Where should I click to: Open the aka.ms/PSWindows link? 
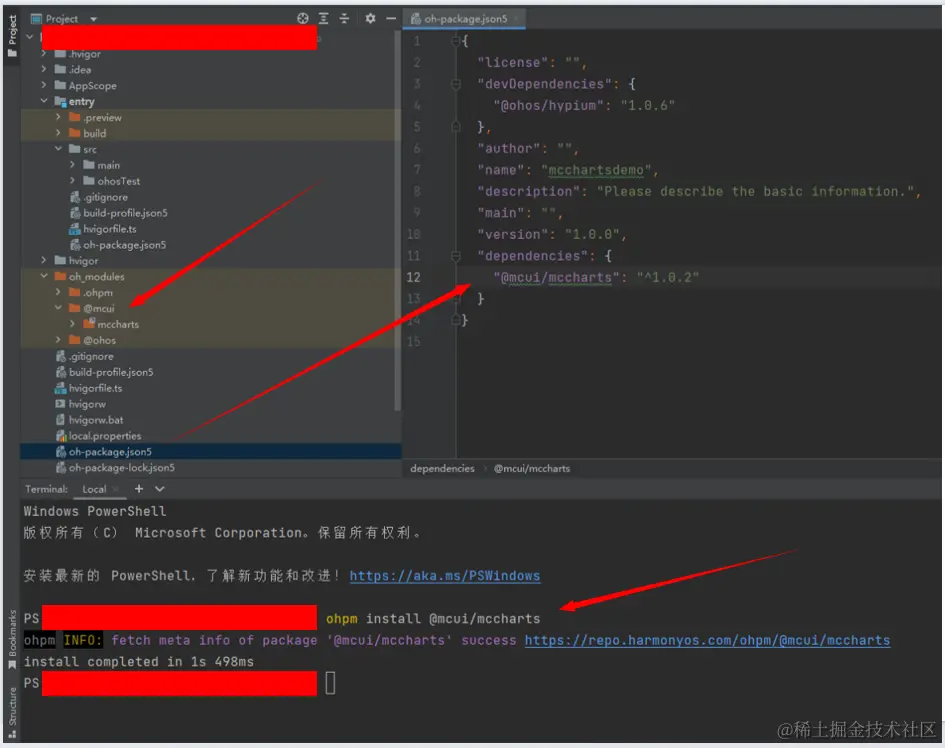pos(445,576)
